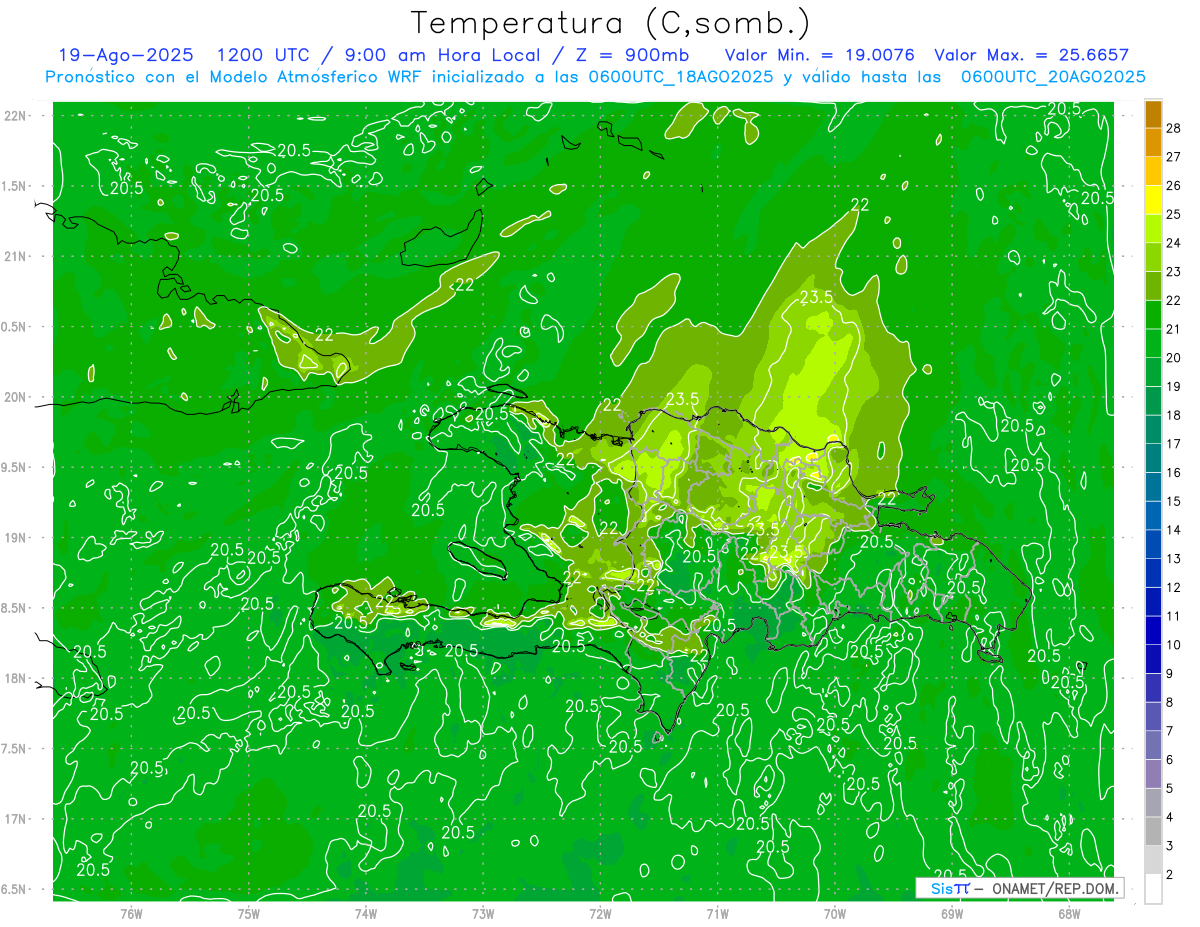Click the "20N" latitude axis label
The image size is (1200, 927).
coord(15,397)
